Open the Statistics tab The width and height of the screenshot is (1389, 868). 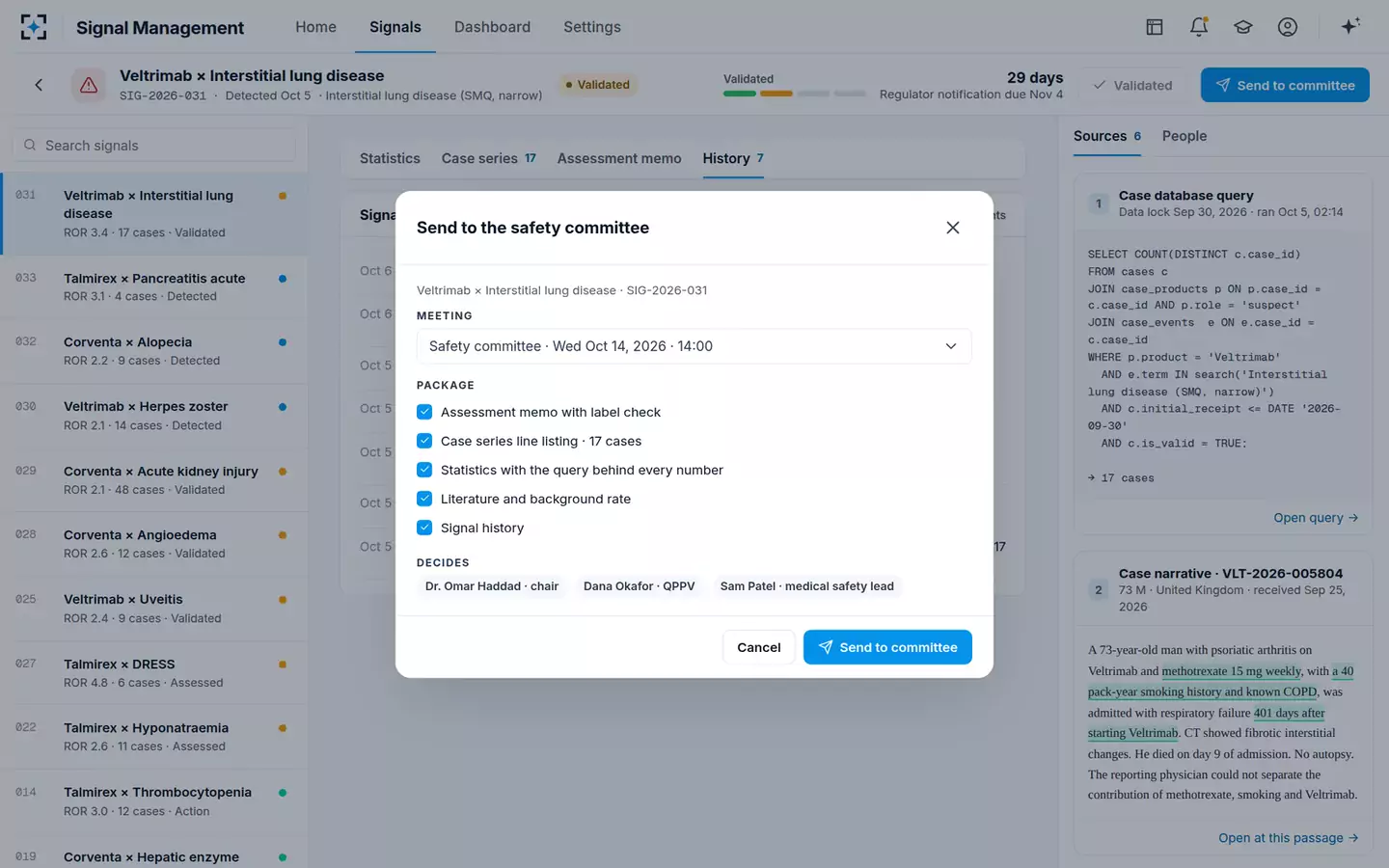pyautogui.click(x=390, y=158)
